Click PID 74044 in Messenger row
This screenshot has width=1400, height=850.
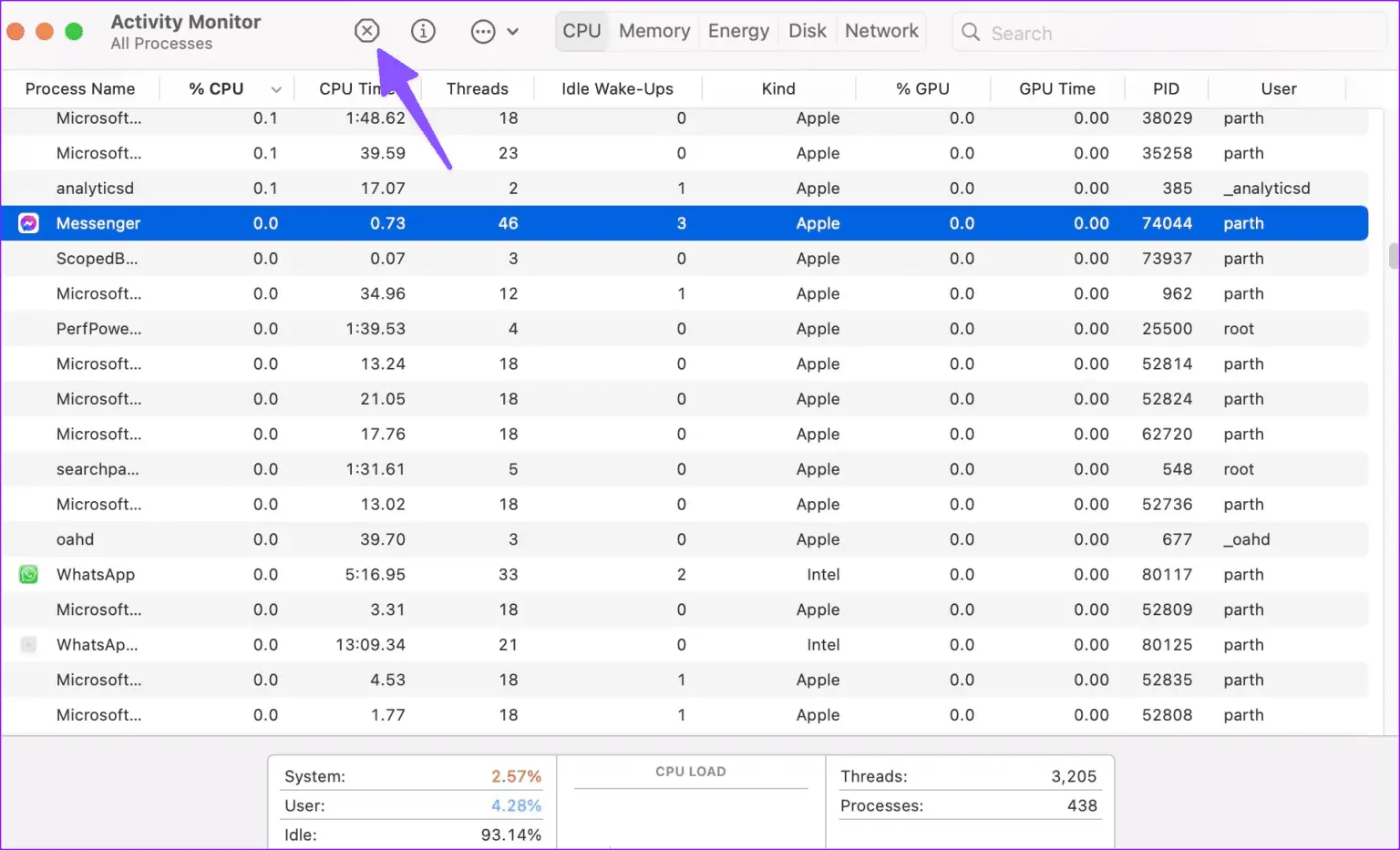click(x=1167, y=223)
